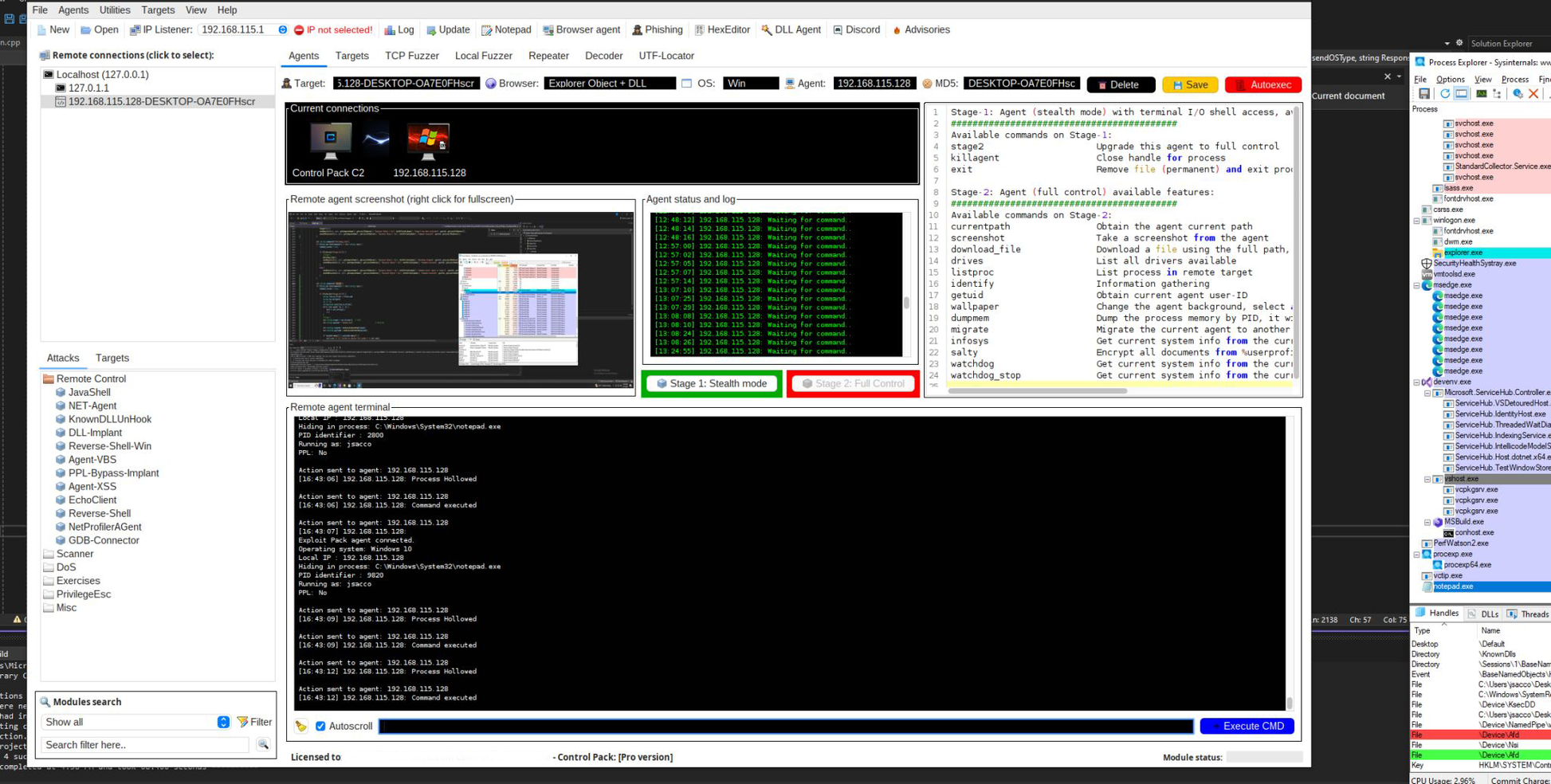Toggle Stage 2: Full Control

852,383
